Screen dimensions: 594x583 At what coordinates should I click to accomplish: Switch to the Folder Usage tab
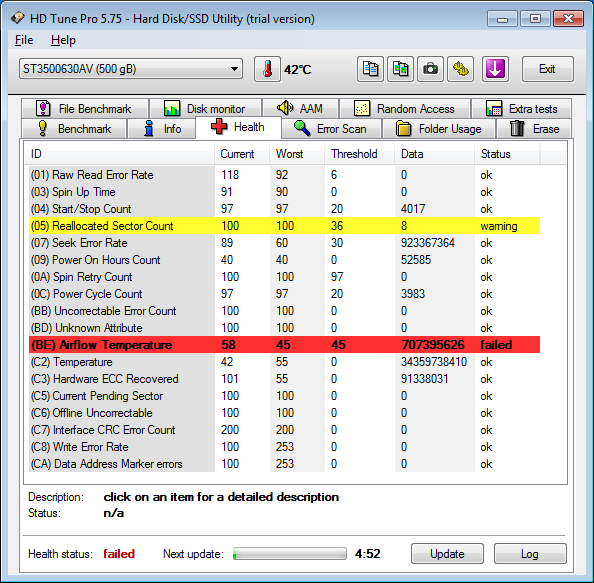coord(439,129)
